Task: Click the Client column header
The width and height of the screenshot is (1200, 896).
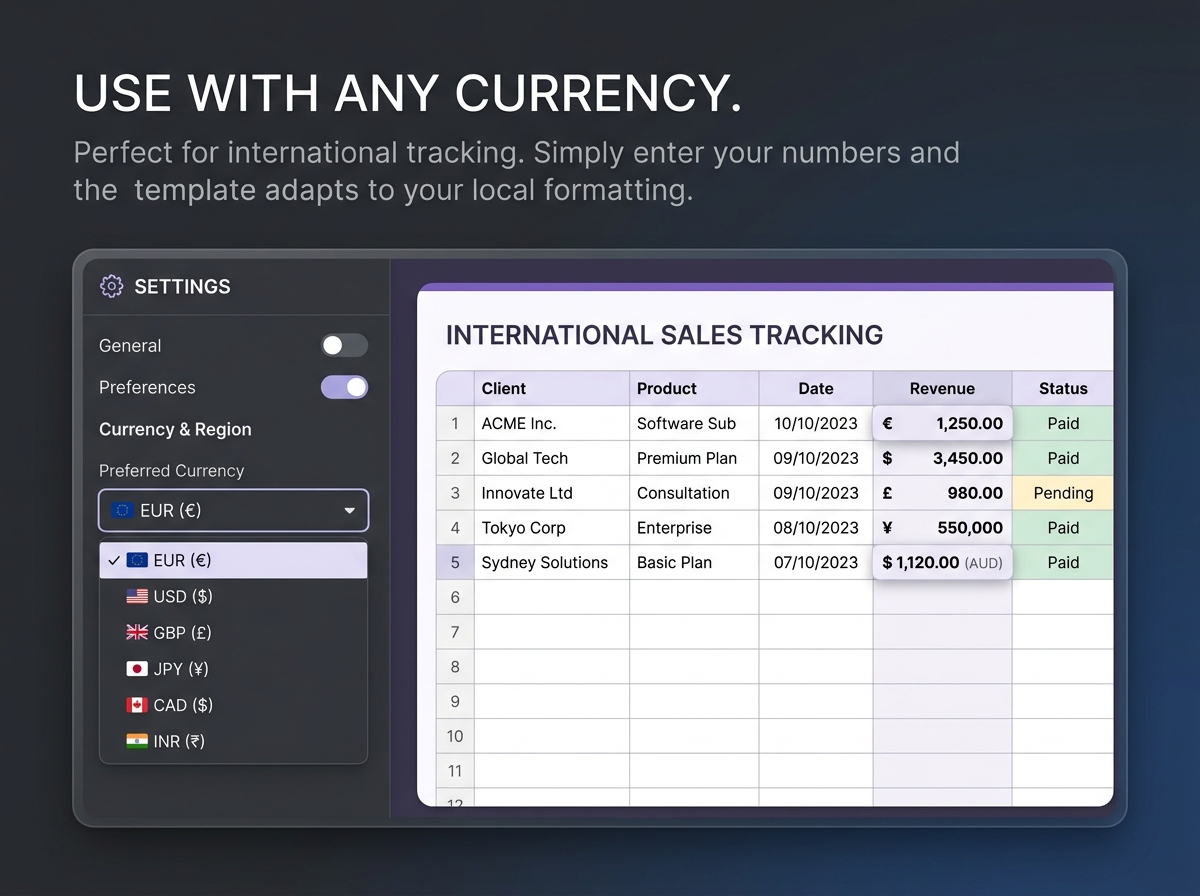Action: coord(551,389)
